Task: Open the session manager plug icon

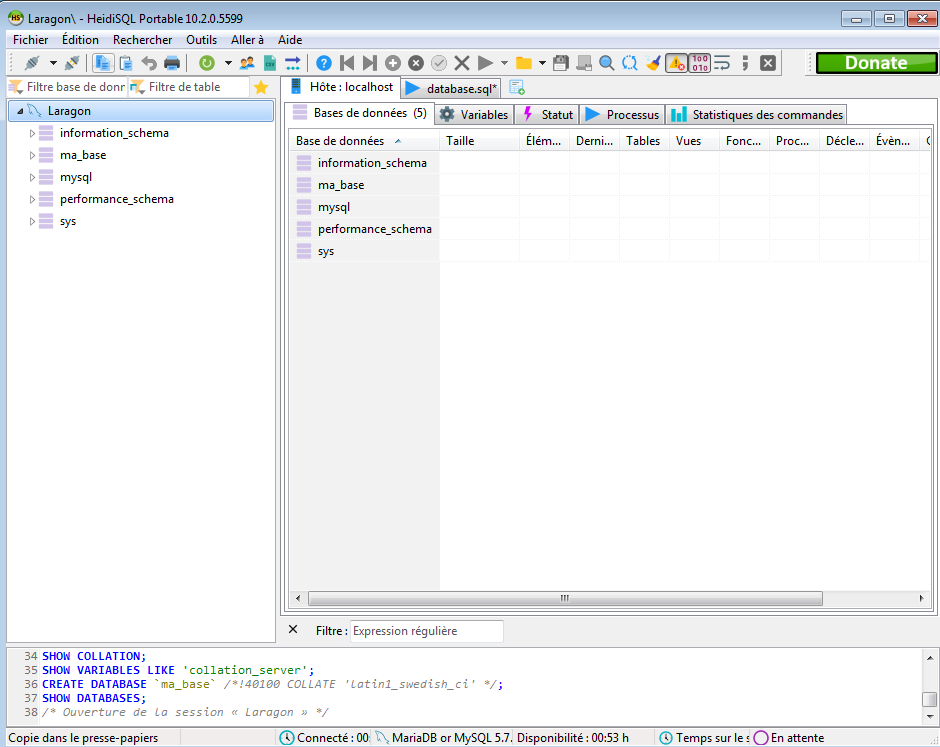Action: [32, 63]
